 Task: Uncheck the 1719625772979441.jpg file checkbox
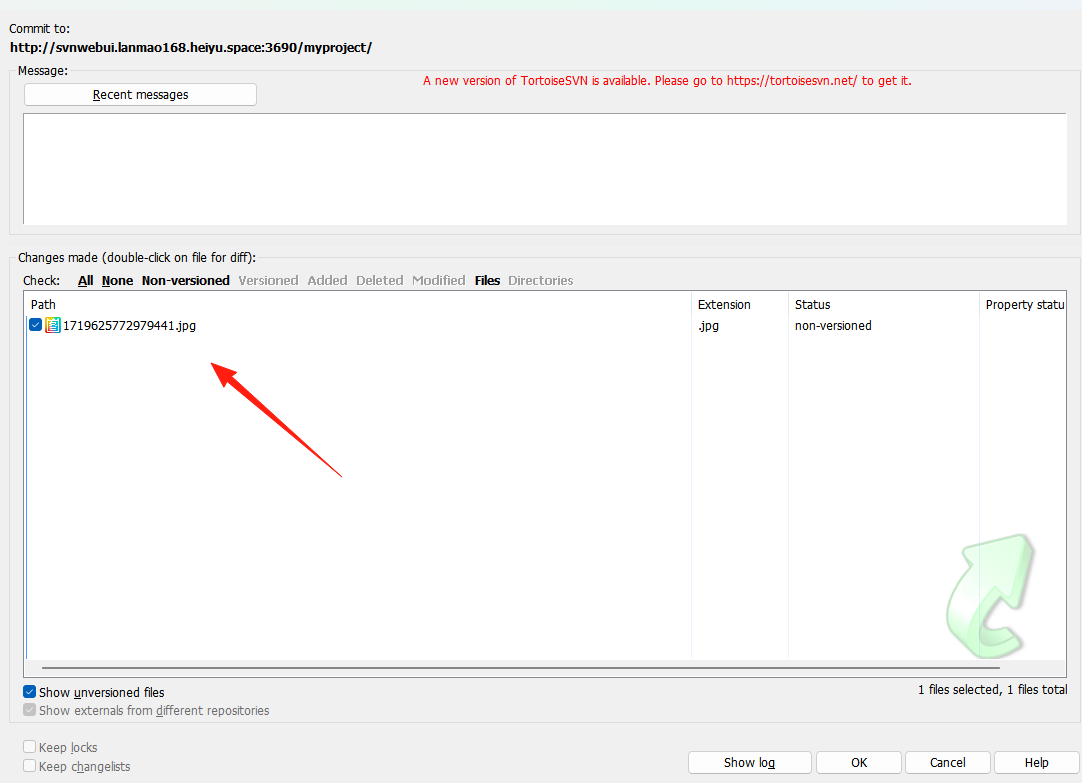(x=36, y=325)
